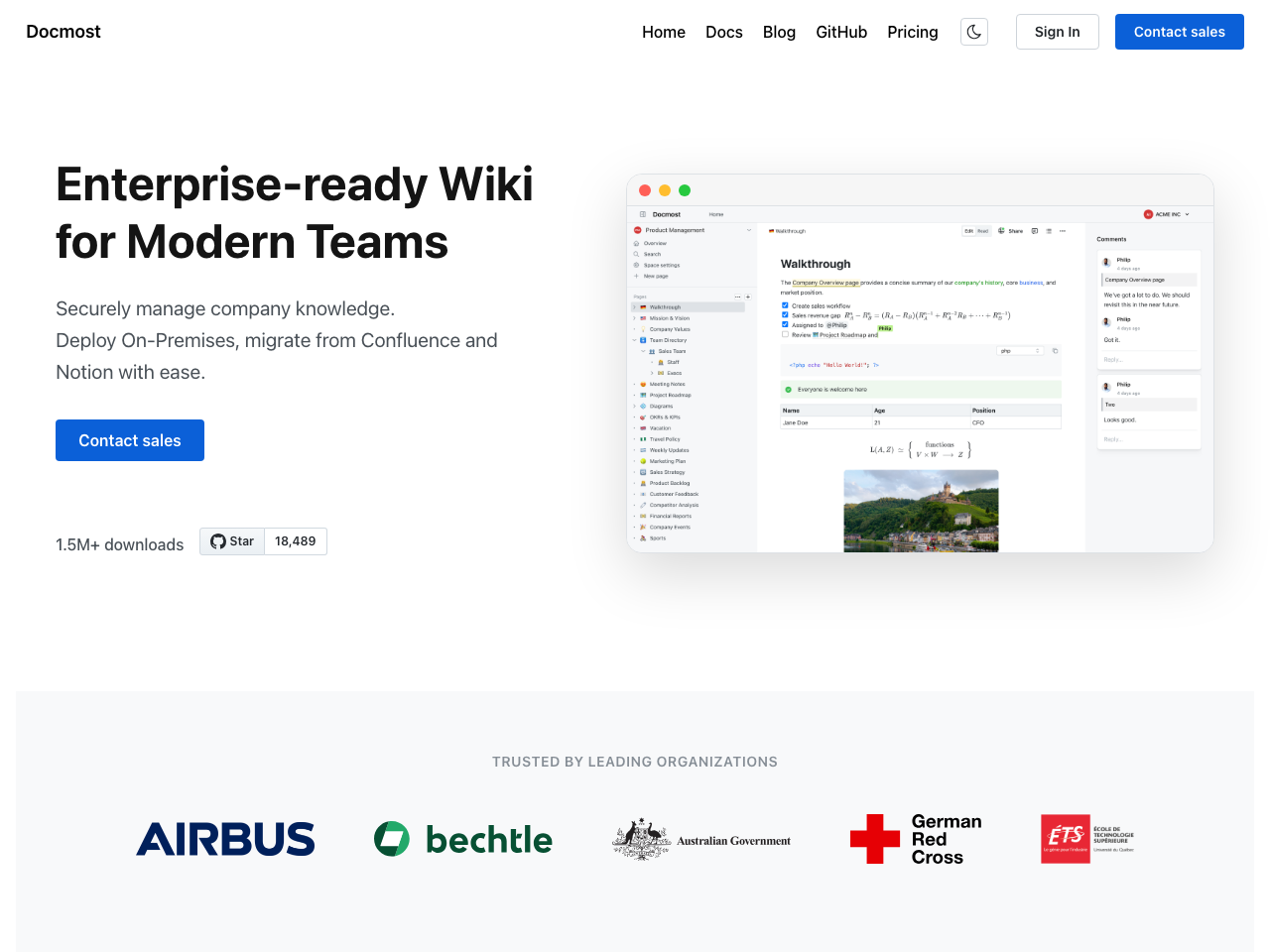This screenshot has width=1270, height=952.
Task: Open Space settings gear in preview
Action: point(637,265)
